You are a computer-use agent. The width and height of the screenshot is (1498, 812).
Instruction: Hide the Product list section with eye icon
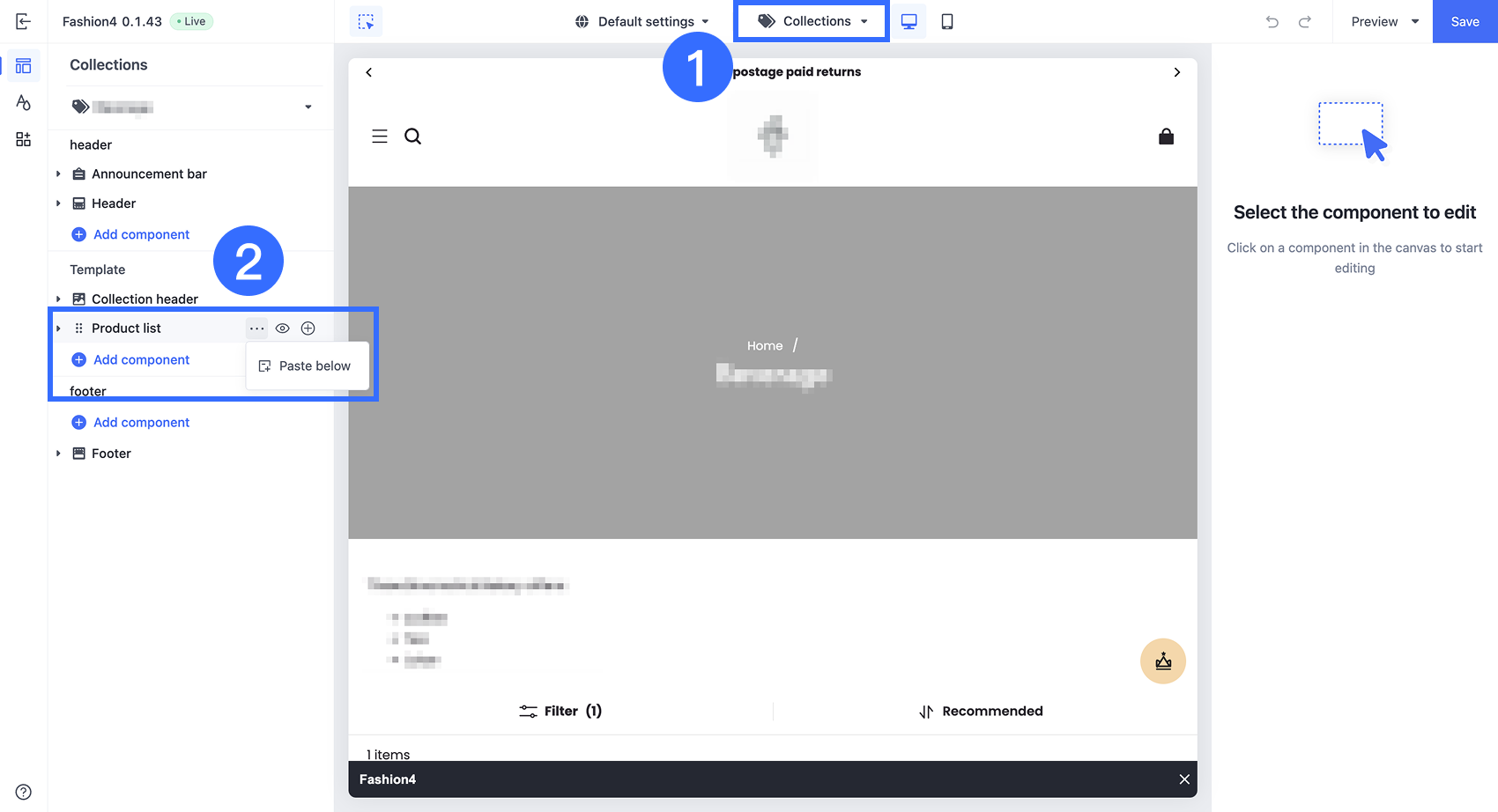pyautogui.click(x=282, y=328)
